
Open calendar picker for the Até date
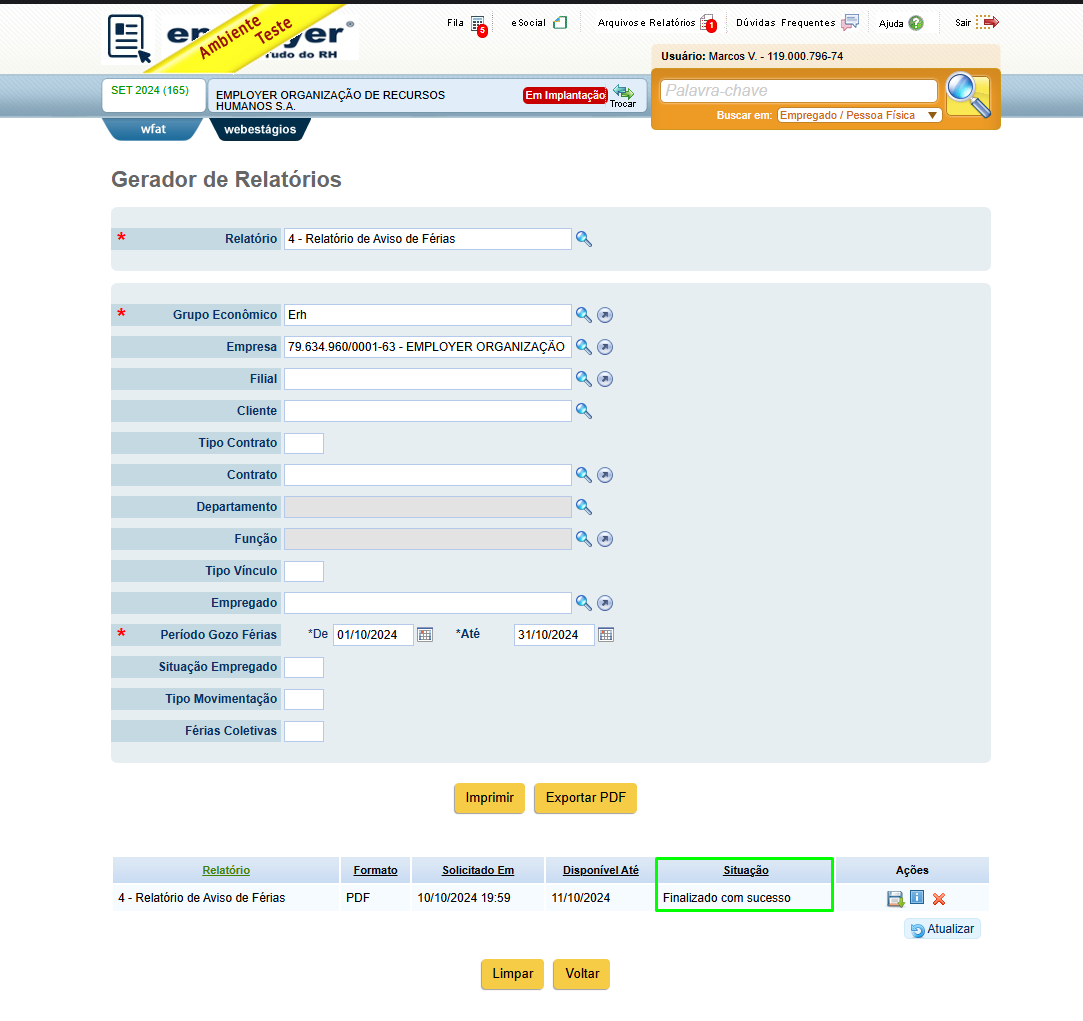(606, 635)
